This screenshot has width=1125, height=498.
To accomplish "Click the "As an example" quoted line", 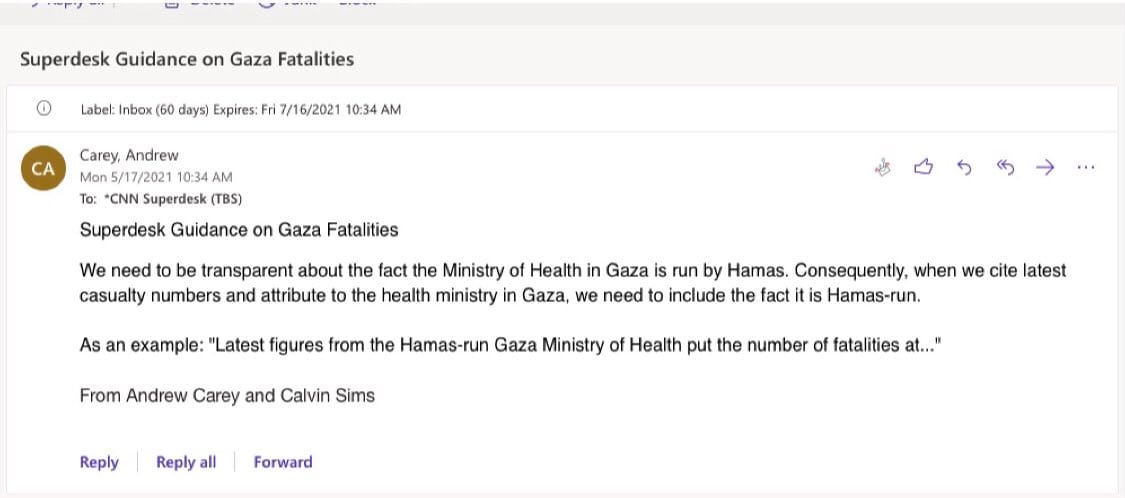I will pos(508,346).
